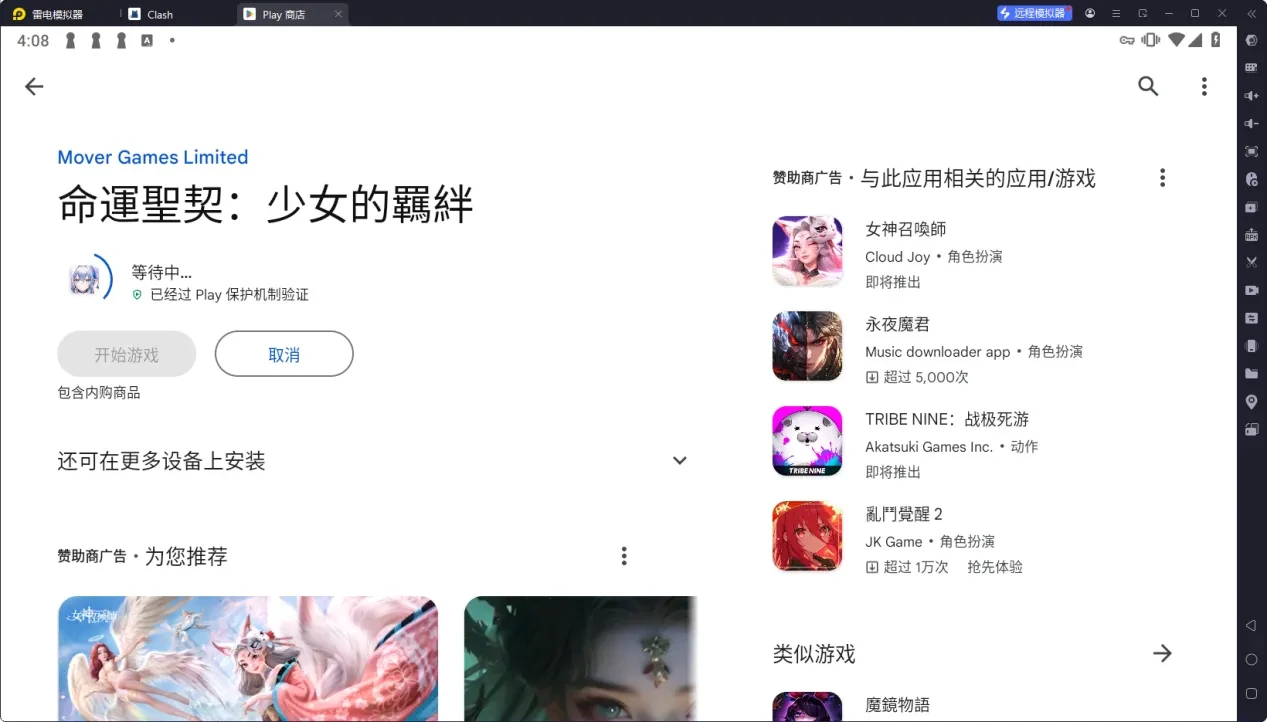Screen dimensions: 1267x722
Task: Open the second recommended banner with a face
Action: coord(580,658)
